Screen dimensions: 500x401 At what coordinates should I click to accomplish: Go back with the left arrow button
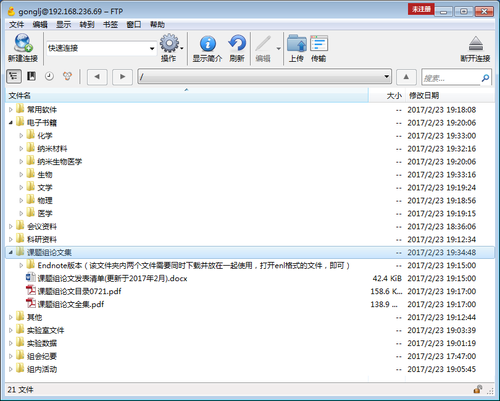pyautogui.click(x=97, y=77)
